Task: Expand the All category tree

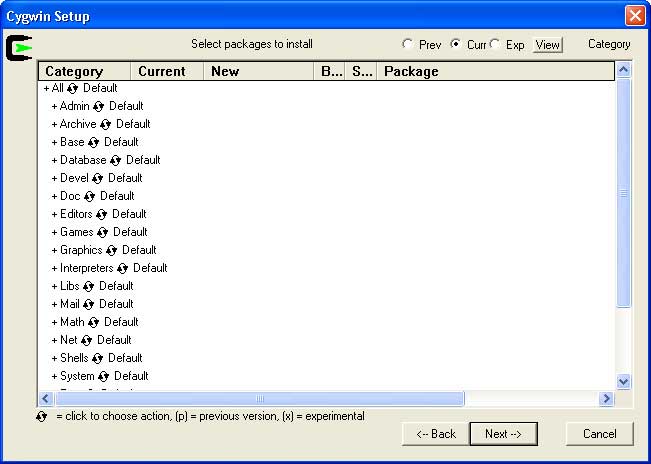Action: pos(46,88)
